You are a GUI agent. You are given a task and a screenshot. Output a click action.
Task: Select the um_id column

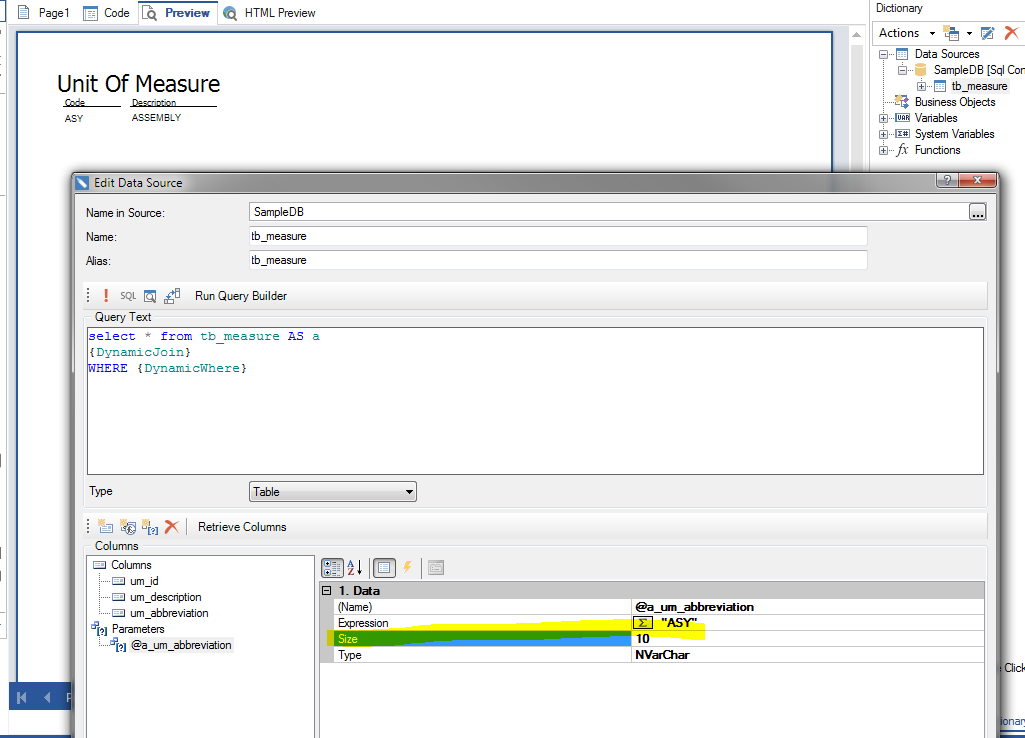(144, 581)
